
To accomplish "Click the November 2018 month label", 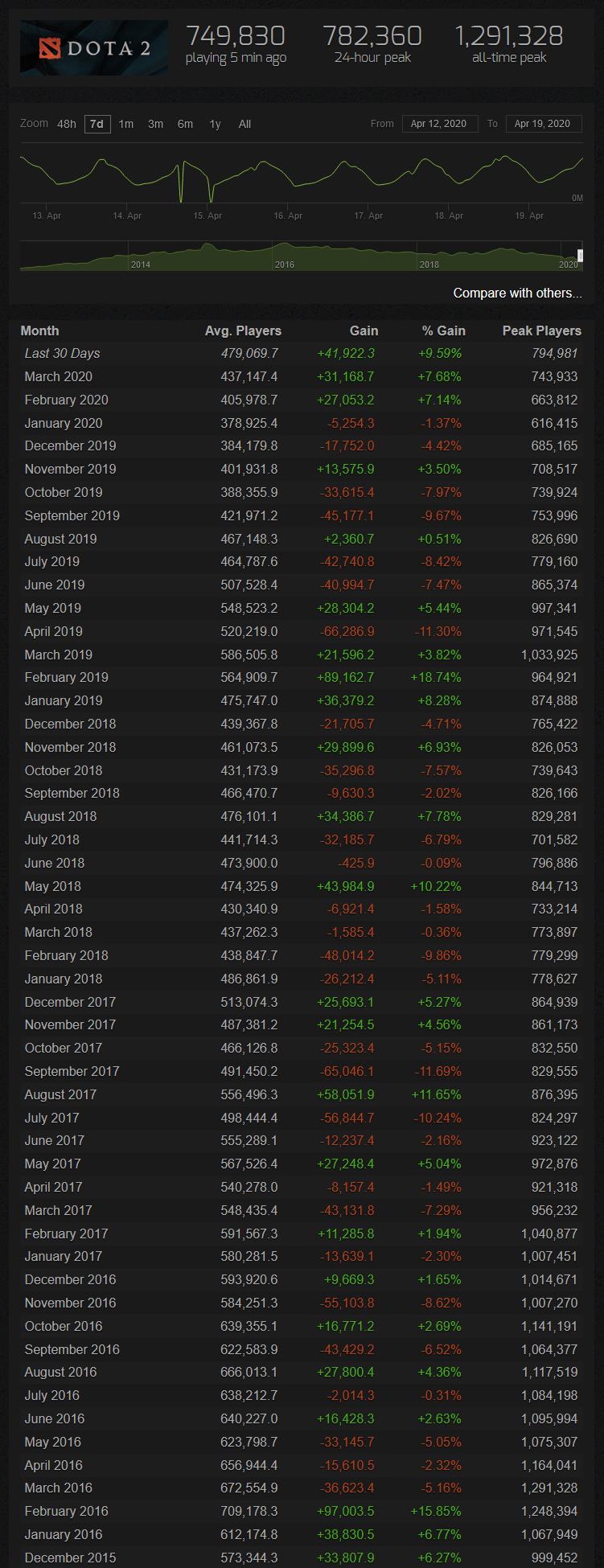I will pos(70,747).
